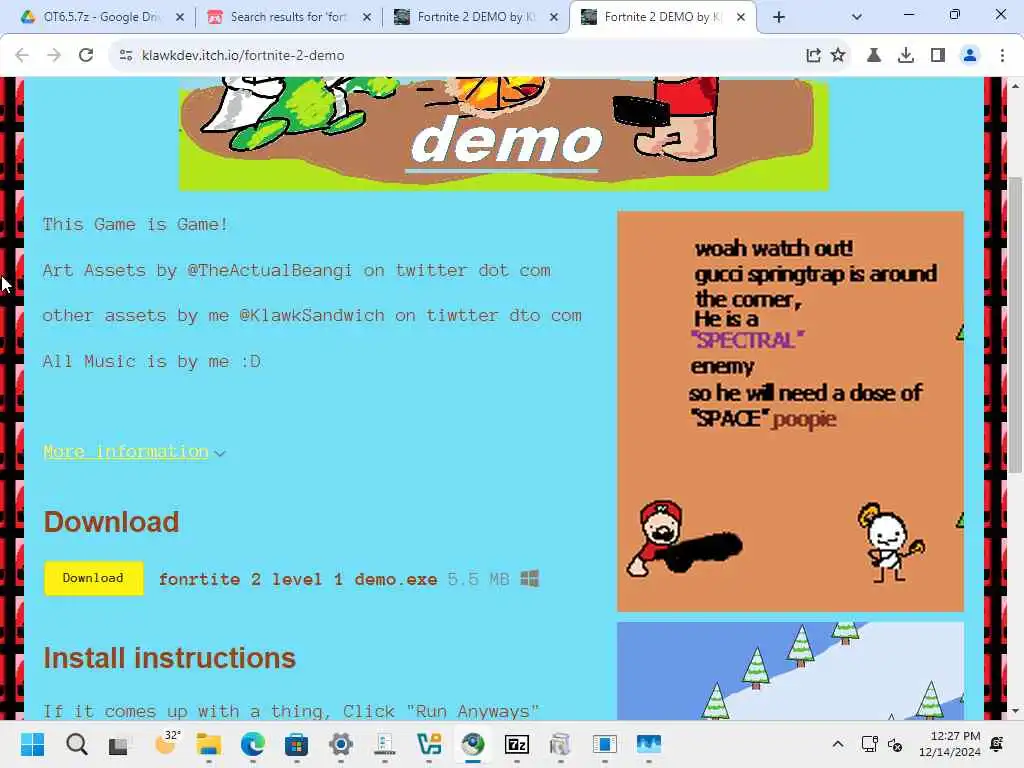Open Microsoft Edge from the taskbar
Viewport: 1024px width, 768px height.
coord(253,744)
